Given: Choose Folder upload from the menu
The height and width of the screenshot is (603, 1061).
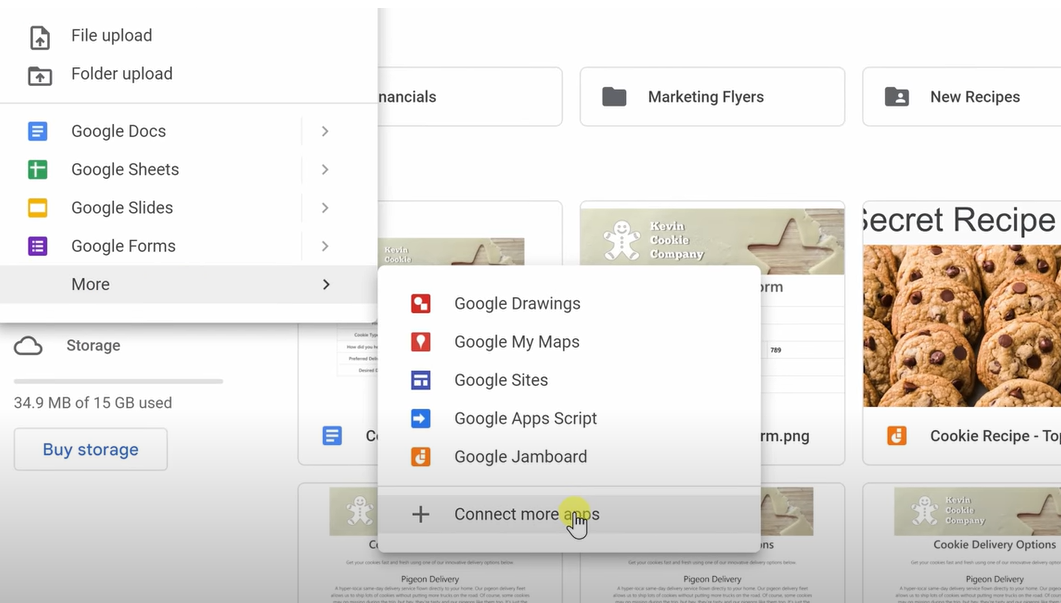Looking at the screenshot, I should (122, 74).
